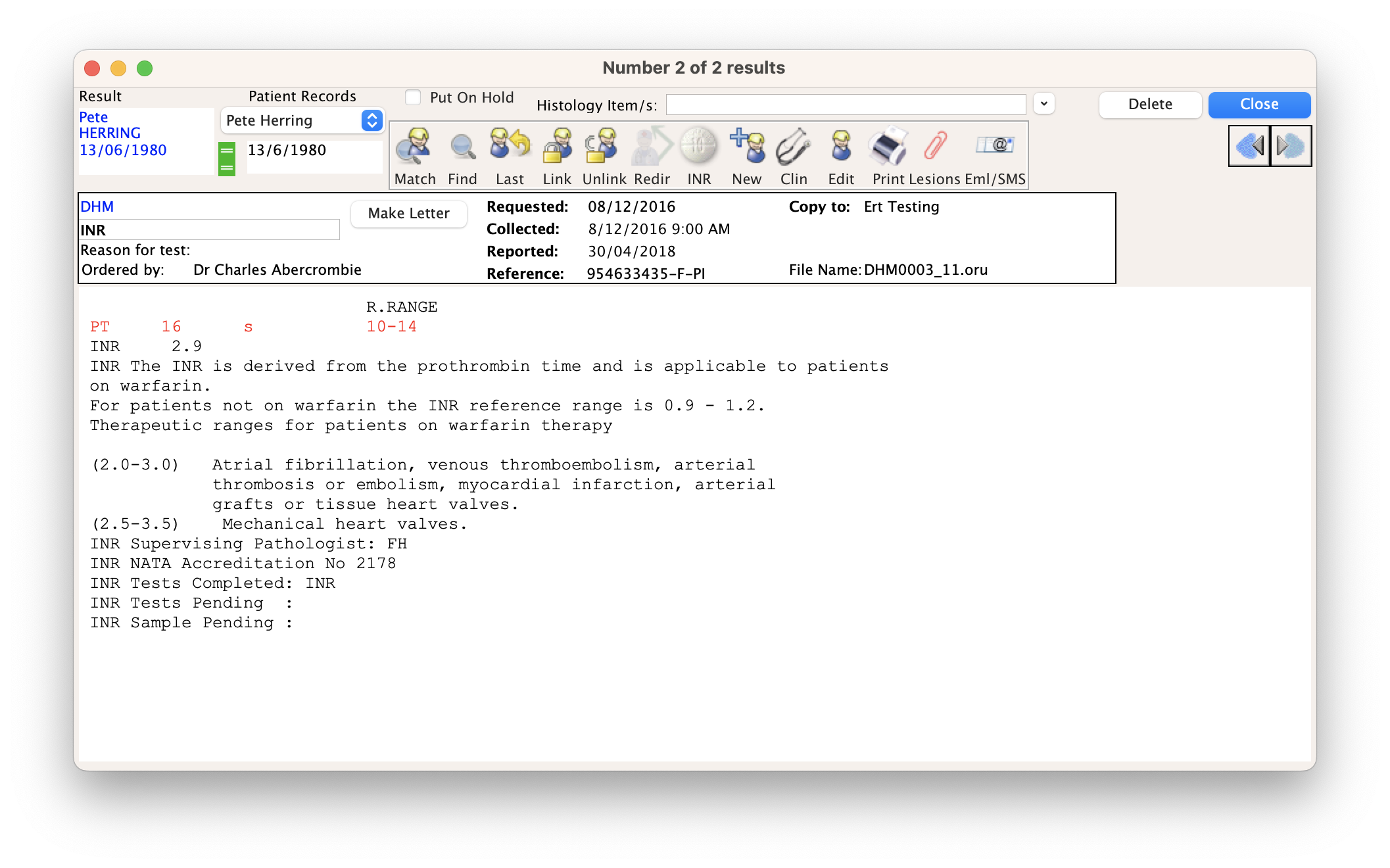Navigate to next result with forward arrow
The height and width of the screenshot is (868, 1390).
(x=1291, y=145)
